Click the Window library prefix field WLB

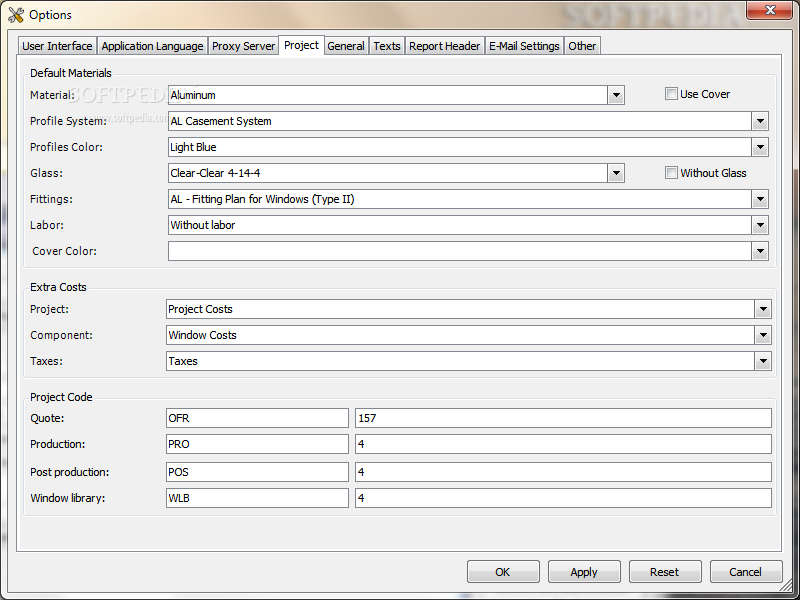tap(257, 498)
